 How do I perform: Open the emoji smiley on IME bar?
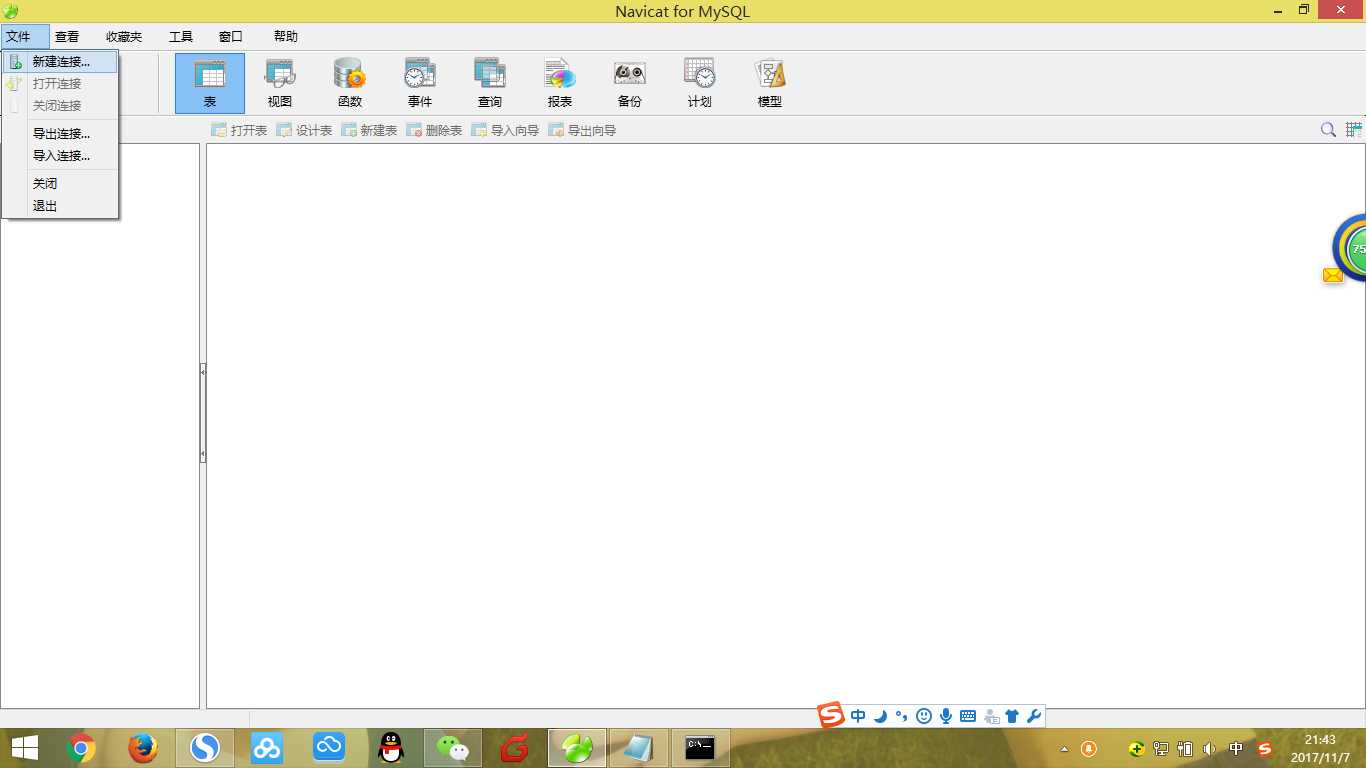pos(924,716)
